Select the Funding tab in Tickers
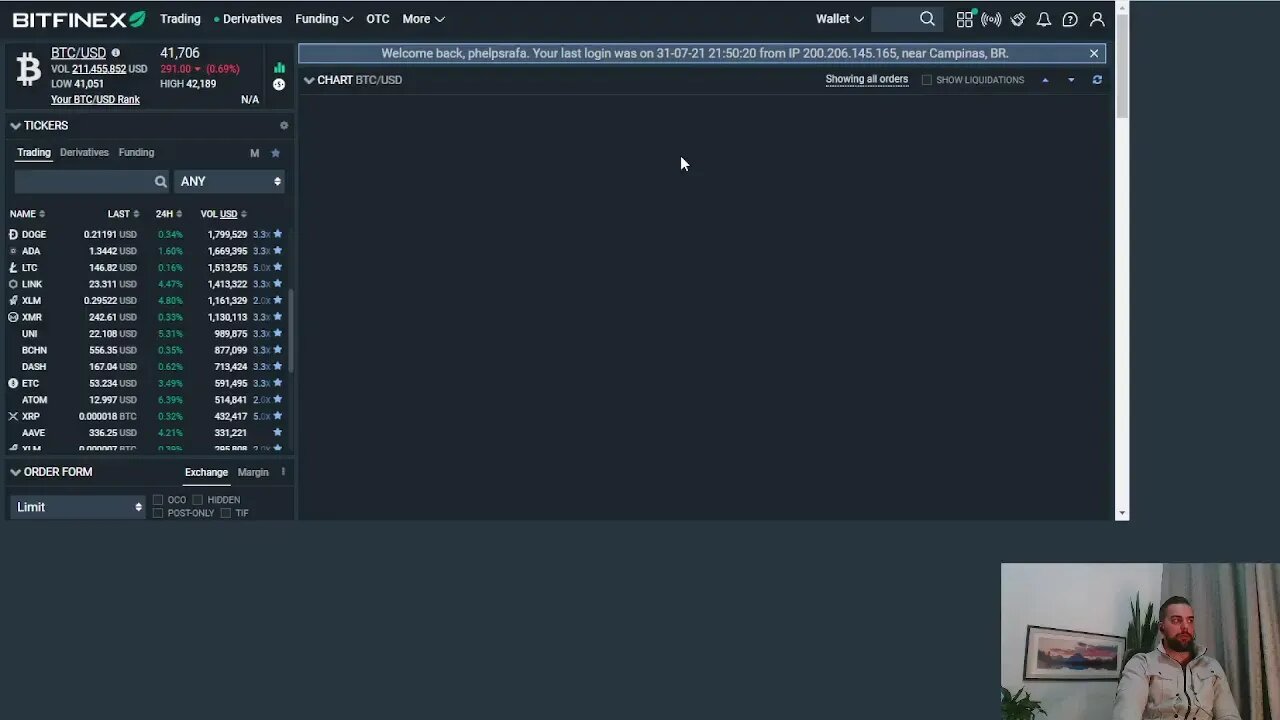Viewport: 1280px width, 720px height. (136, 153)
